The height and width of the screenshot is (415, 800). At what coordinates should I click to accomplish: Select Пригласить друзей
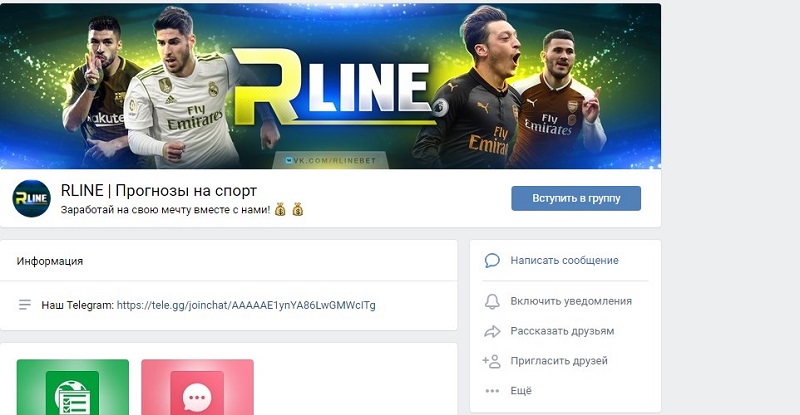(x=559, y=361)
